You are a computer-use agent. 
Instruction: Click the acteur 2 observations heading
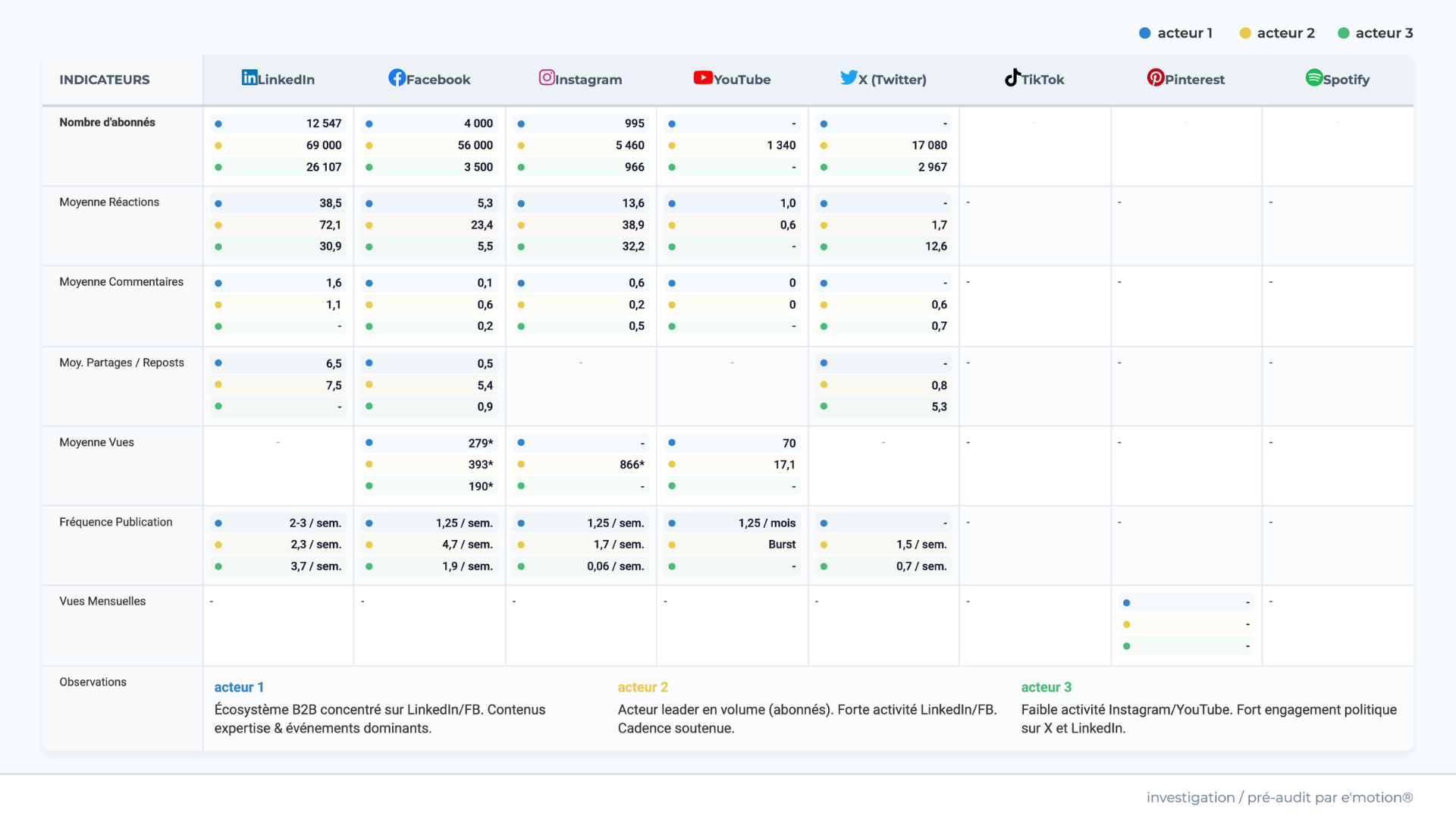[x=642, y=687]
